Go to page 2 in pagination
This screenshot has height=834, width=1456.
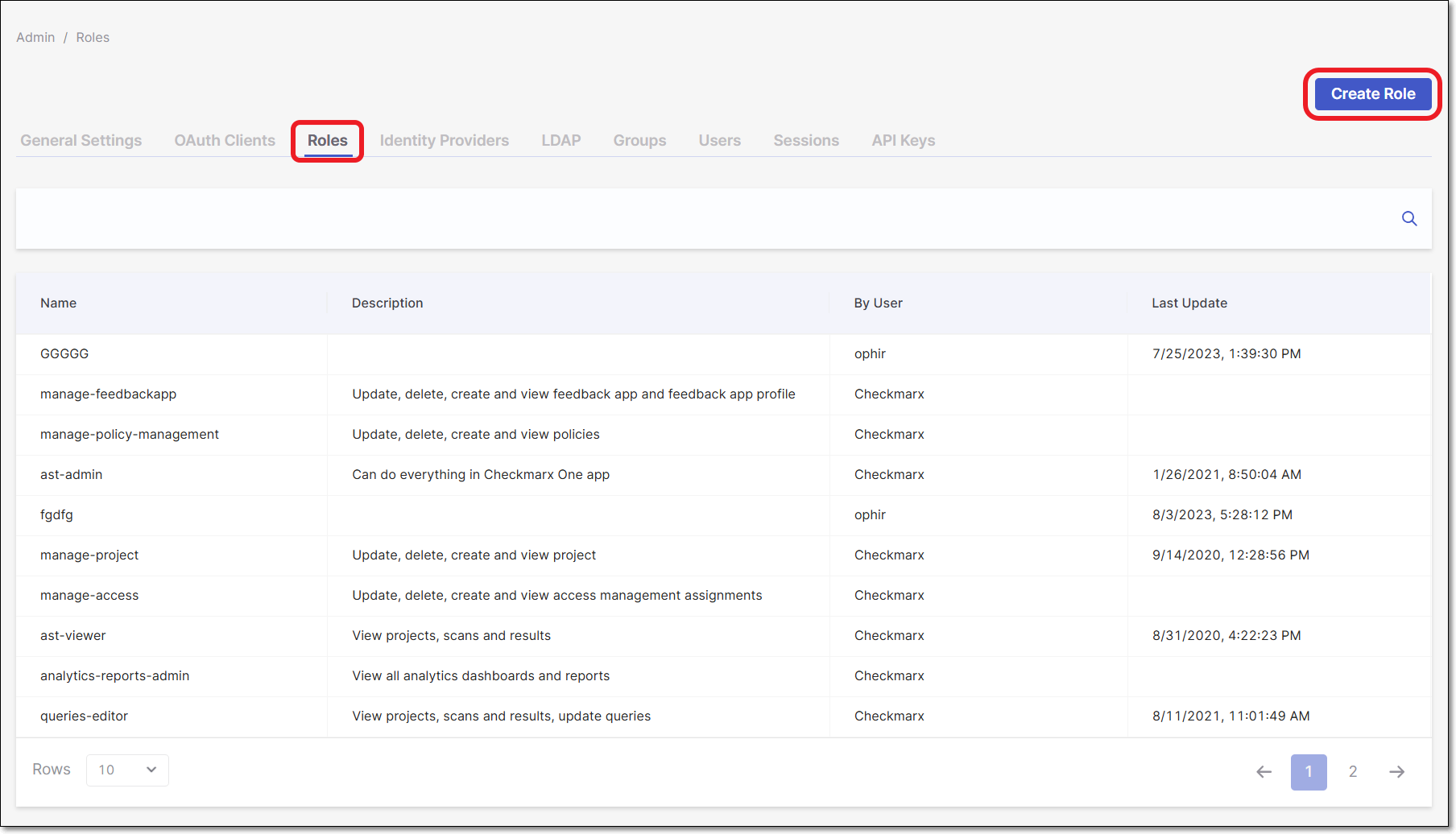(1353, 772)
